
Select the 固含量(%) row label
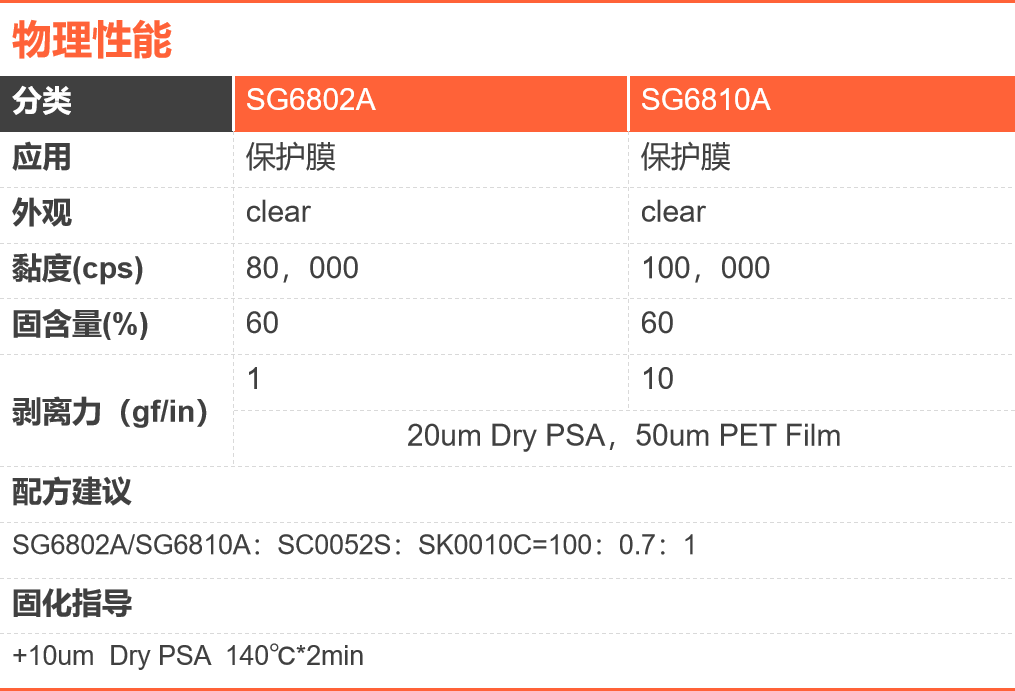80,324
